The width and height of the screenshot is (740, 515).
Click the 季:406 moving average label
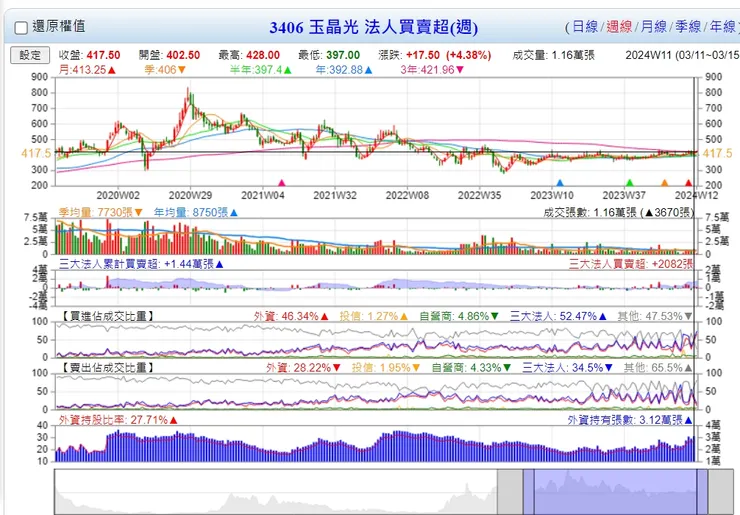point(165,70)
